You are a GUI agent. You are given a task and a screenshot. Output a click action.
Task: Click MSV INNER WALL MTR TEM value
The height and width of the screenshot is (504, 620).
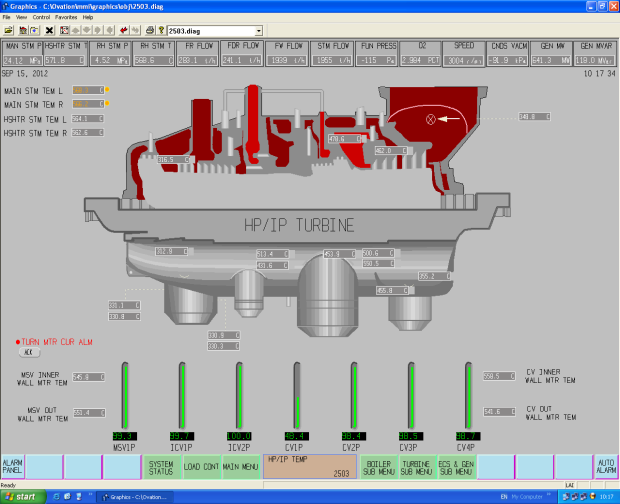[x=89, y=377]
